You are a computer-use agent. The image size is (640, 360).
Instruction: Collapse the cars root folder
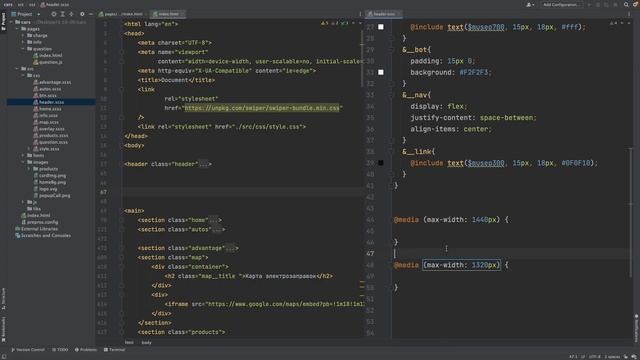coord(11,22)
